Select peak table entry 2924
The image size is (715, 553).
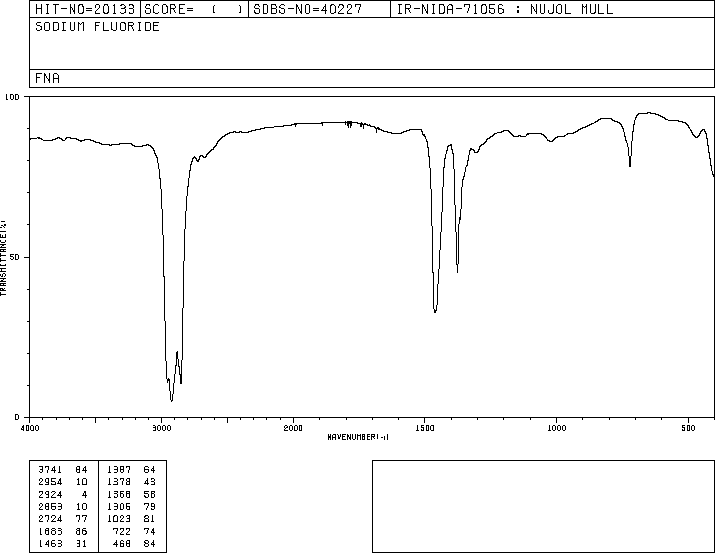pyautogui.click(x=50, y=494)
